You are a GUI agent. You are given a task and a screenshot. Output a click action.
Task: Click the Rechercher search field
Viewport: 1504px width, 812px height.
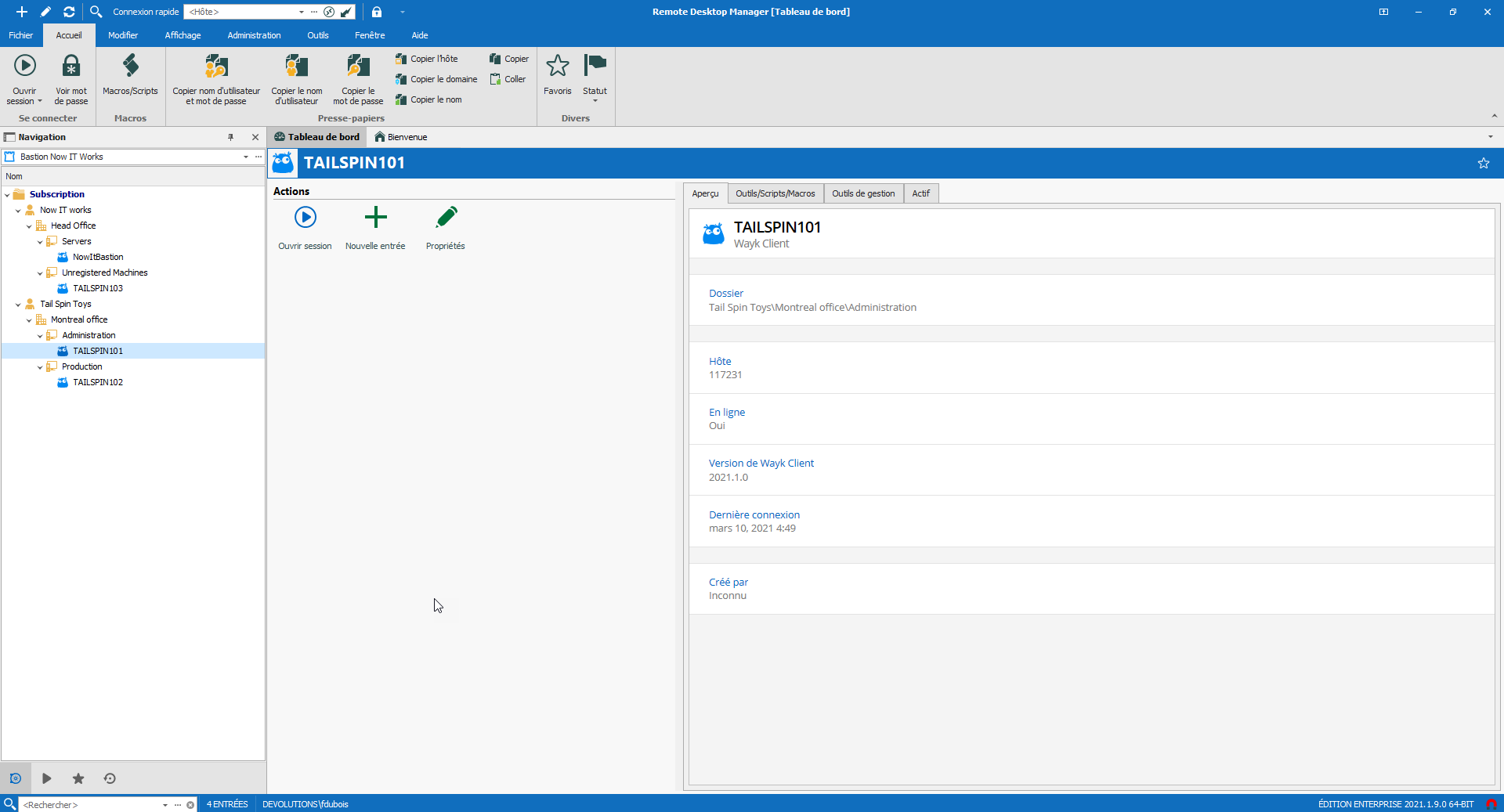pos(91,804)
